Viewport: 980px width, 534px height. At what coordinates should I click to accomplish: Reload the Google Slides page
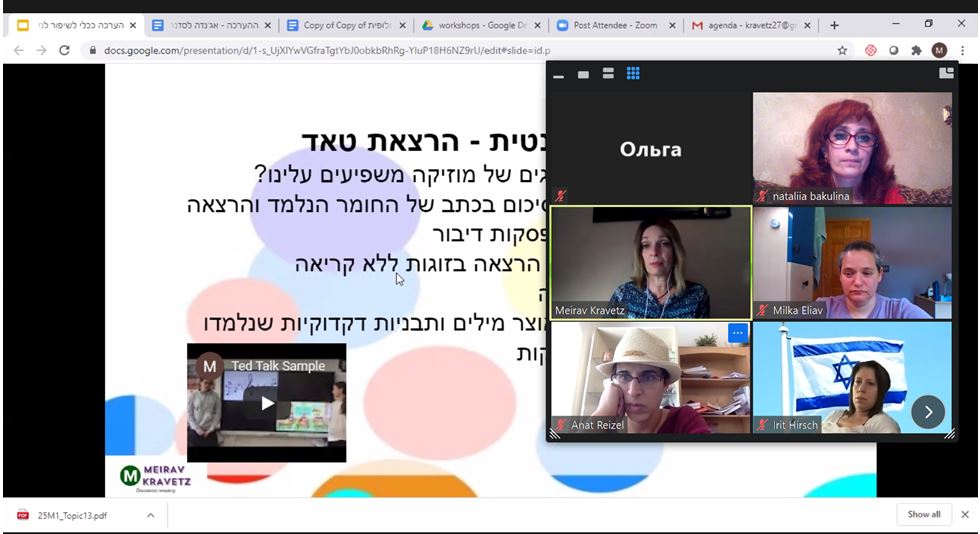tap(64, 51)
